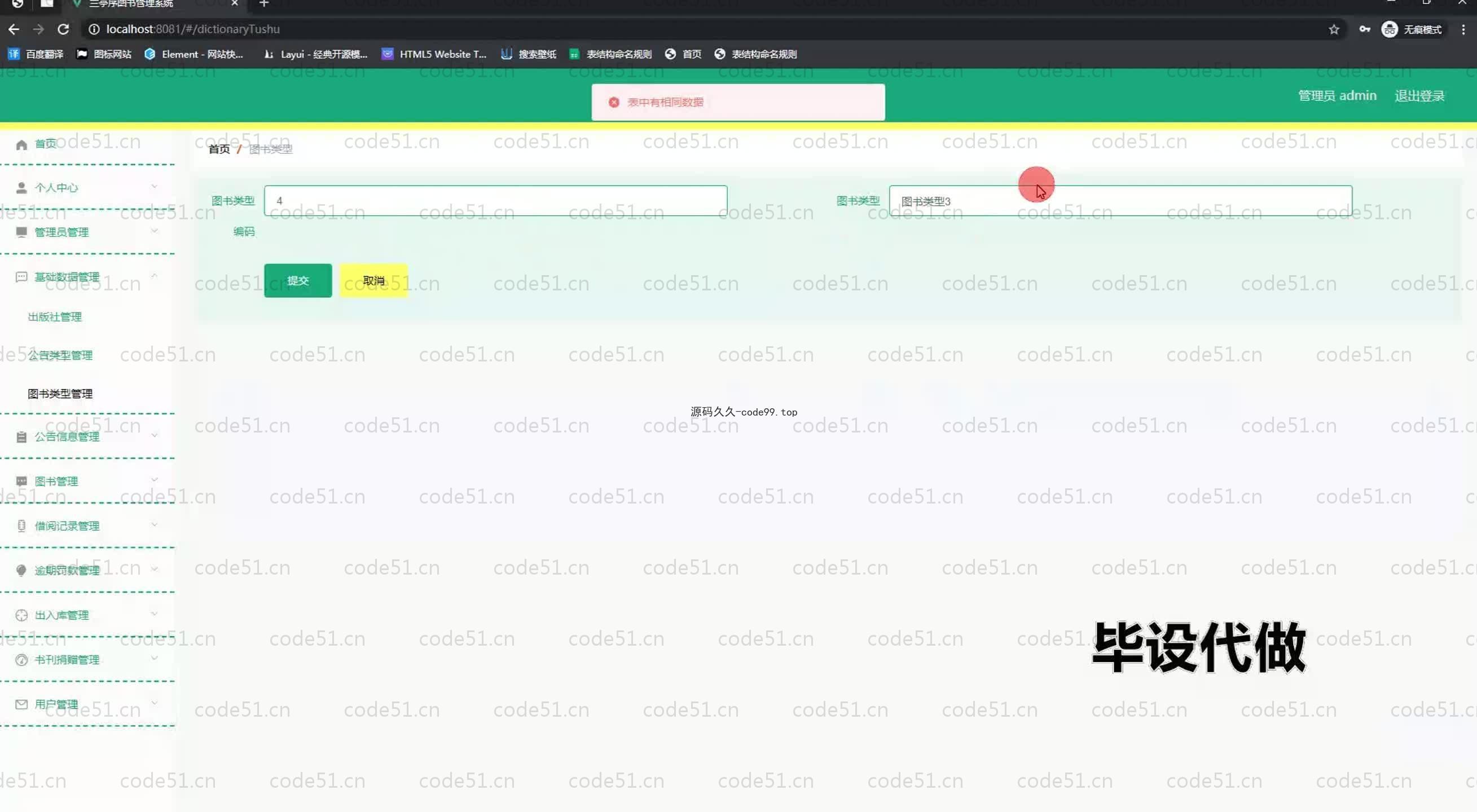Open the HTML5 Website bookmark

[434, 54]
